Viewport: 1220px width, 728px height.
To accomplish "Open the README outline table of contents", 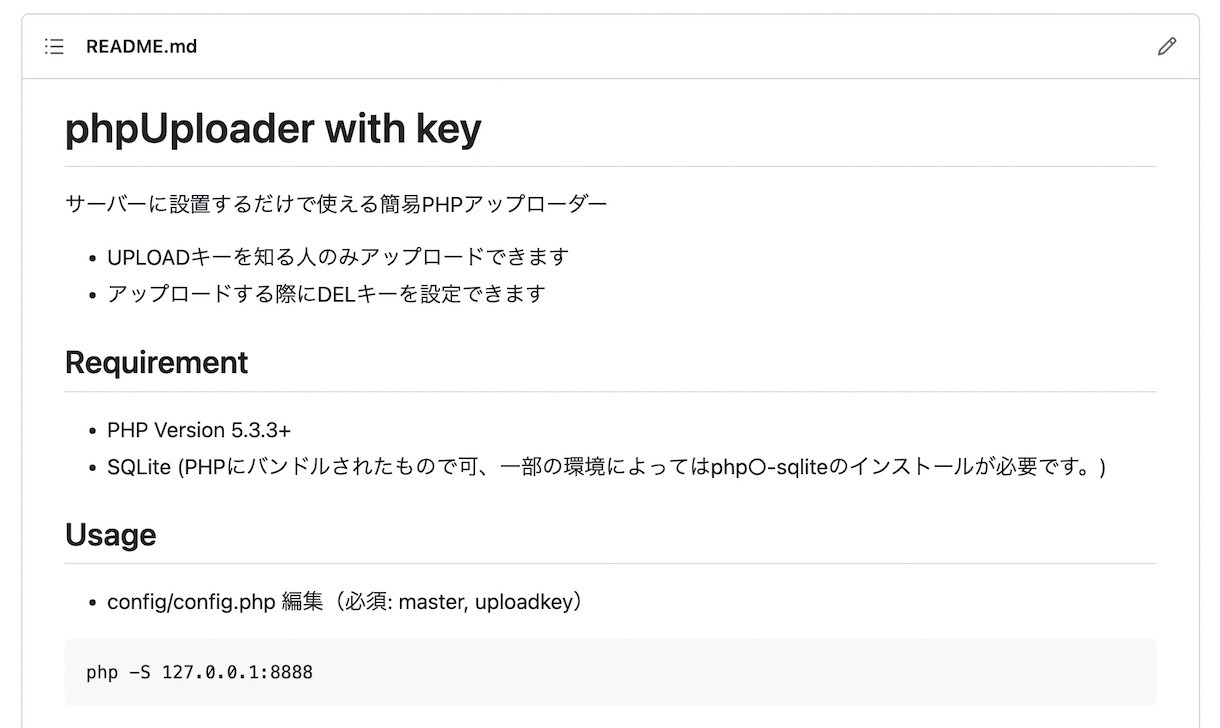I will [54, 46].
